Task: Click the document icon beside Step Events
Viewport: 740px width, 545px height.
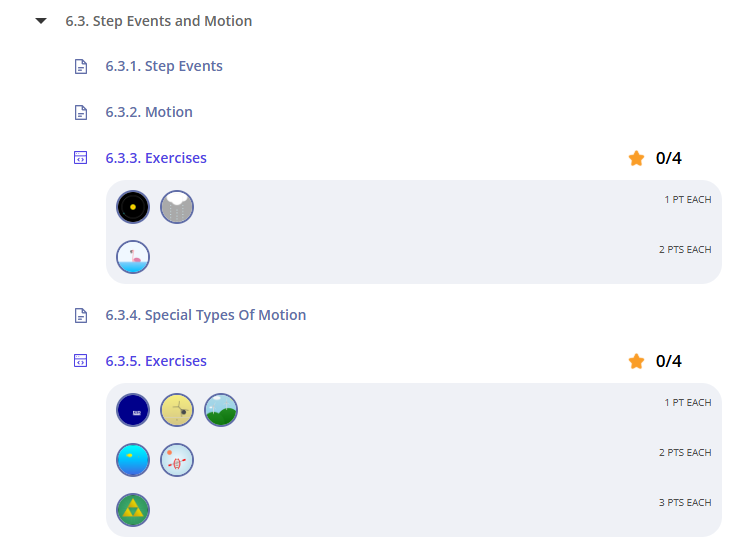Action: [x=82, y=67]
